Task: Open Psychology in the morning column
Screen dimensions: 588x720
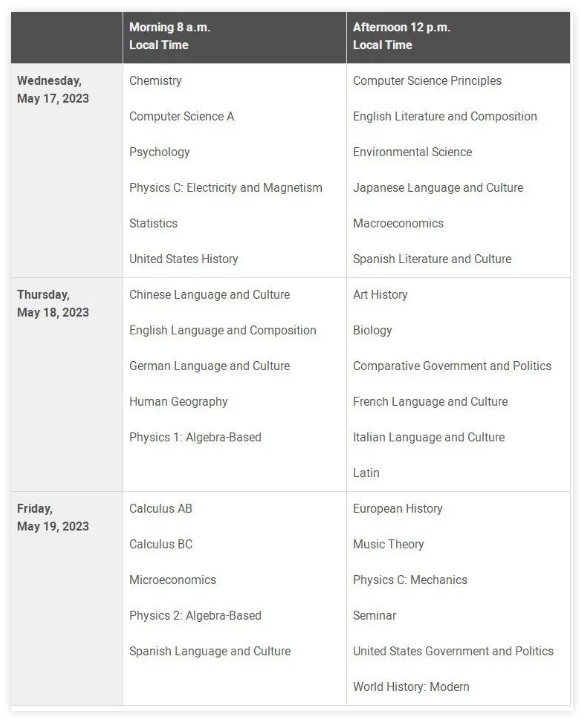Action: point(159,152)
